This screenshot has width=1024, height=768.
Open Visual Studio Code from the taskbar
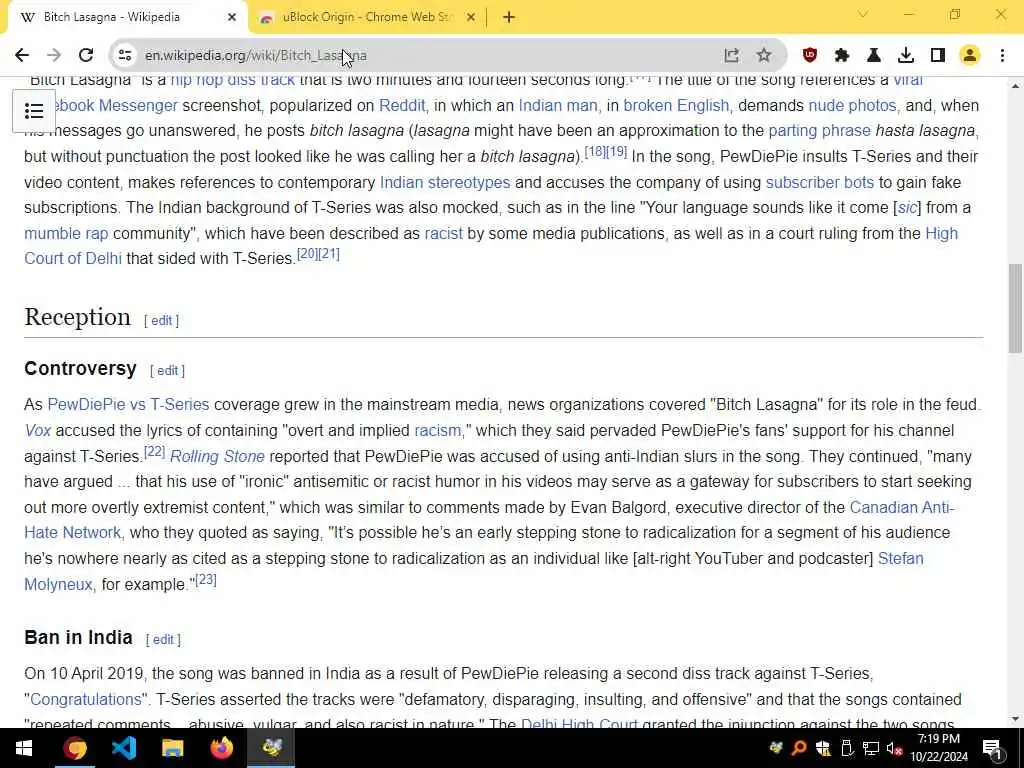coord(124,748)
